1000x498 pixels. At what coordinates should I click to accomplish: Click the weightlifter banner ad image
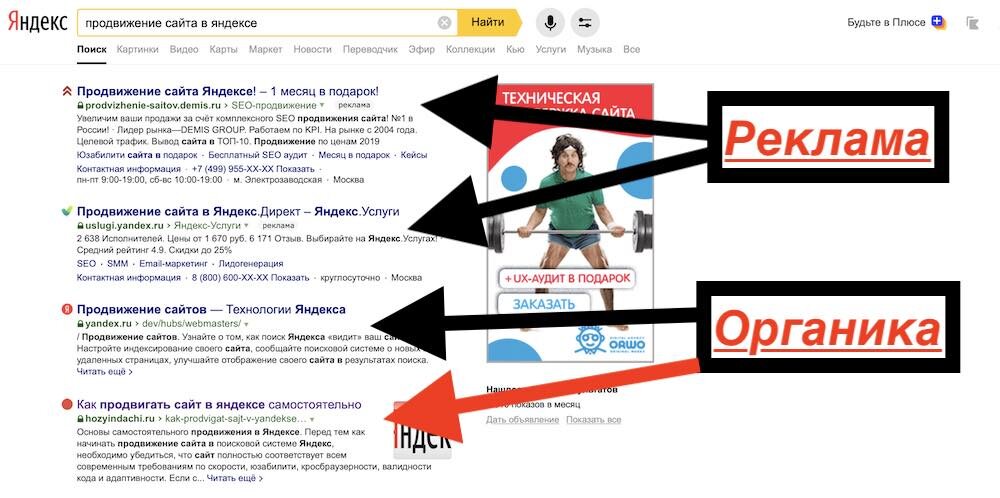point(571,223)
